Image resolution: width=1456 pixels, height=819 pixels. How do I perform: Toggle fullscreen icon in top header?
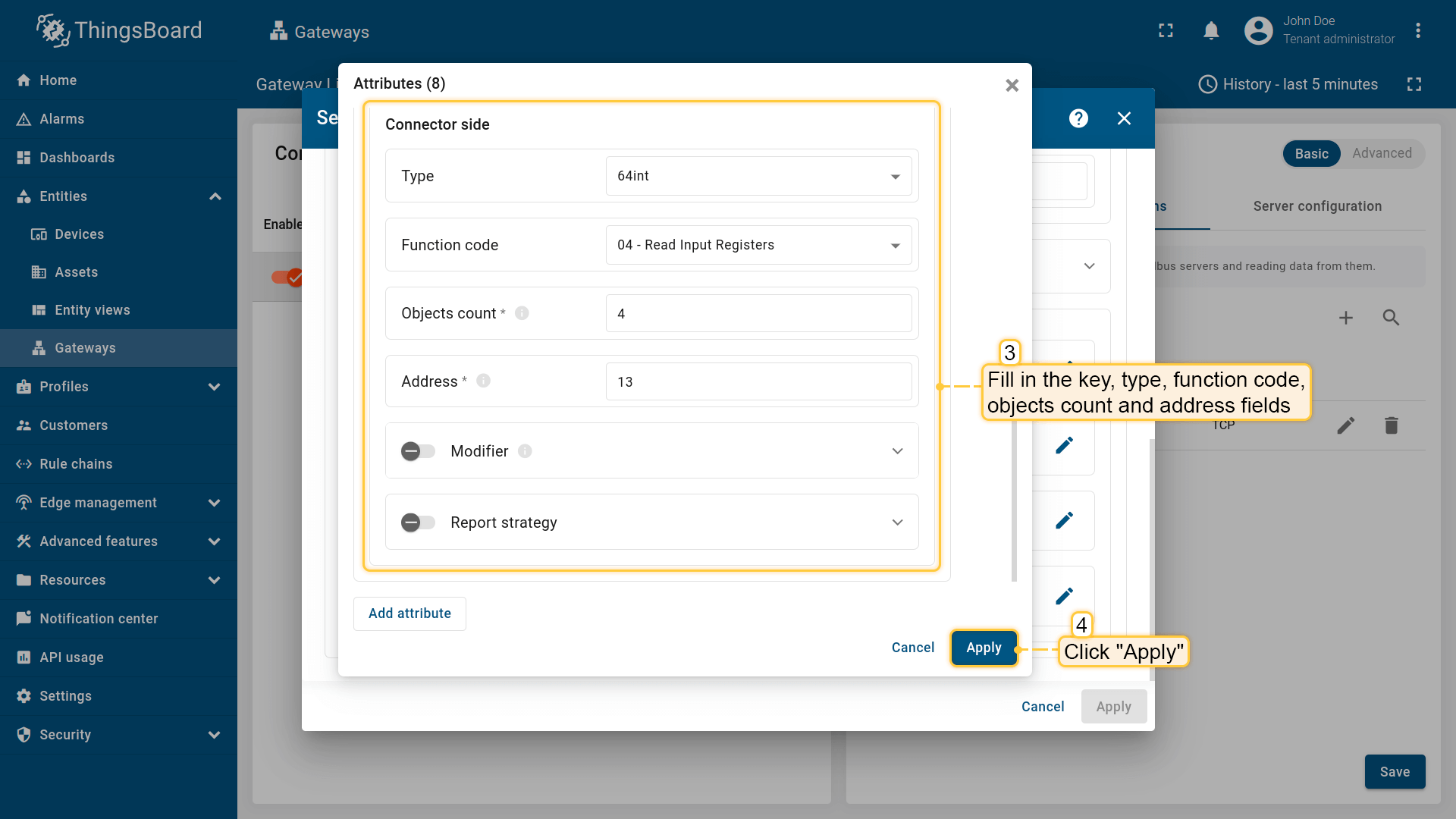(x=1166, y=31)
